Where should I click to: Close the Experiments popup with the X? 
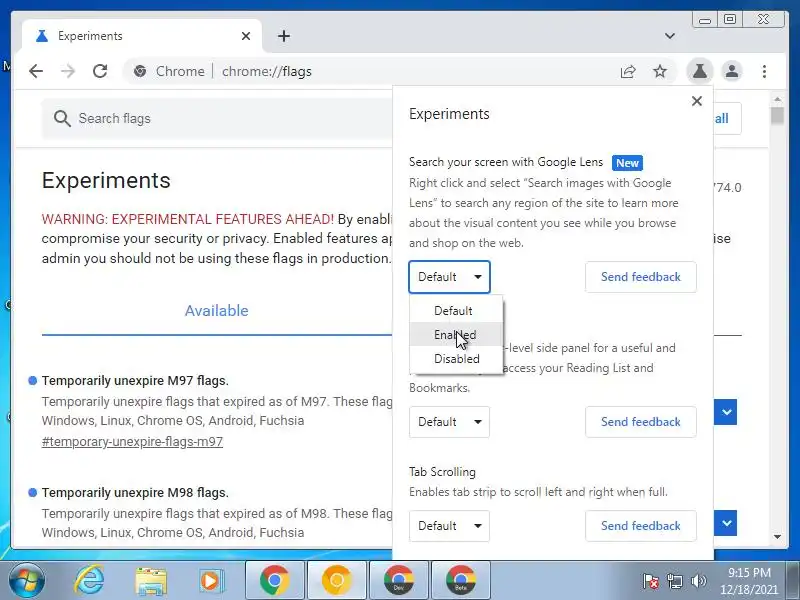point(696,101)
